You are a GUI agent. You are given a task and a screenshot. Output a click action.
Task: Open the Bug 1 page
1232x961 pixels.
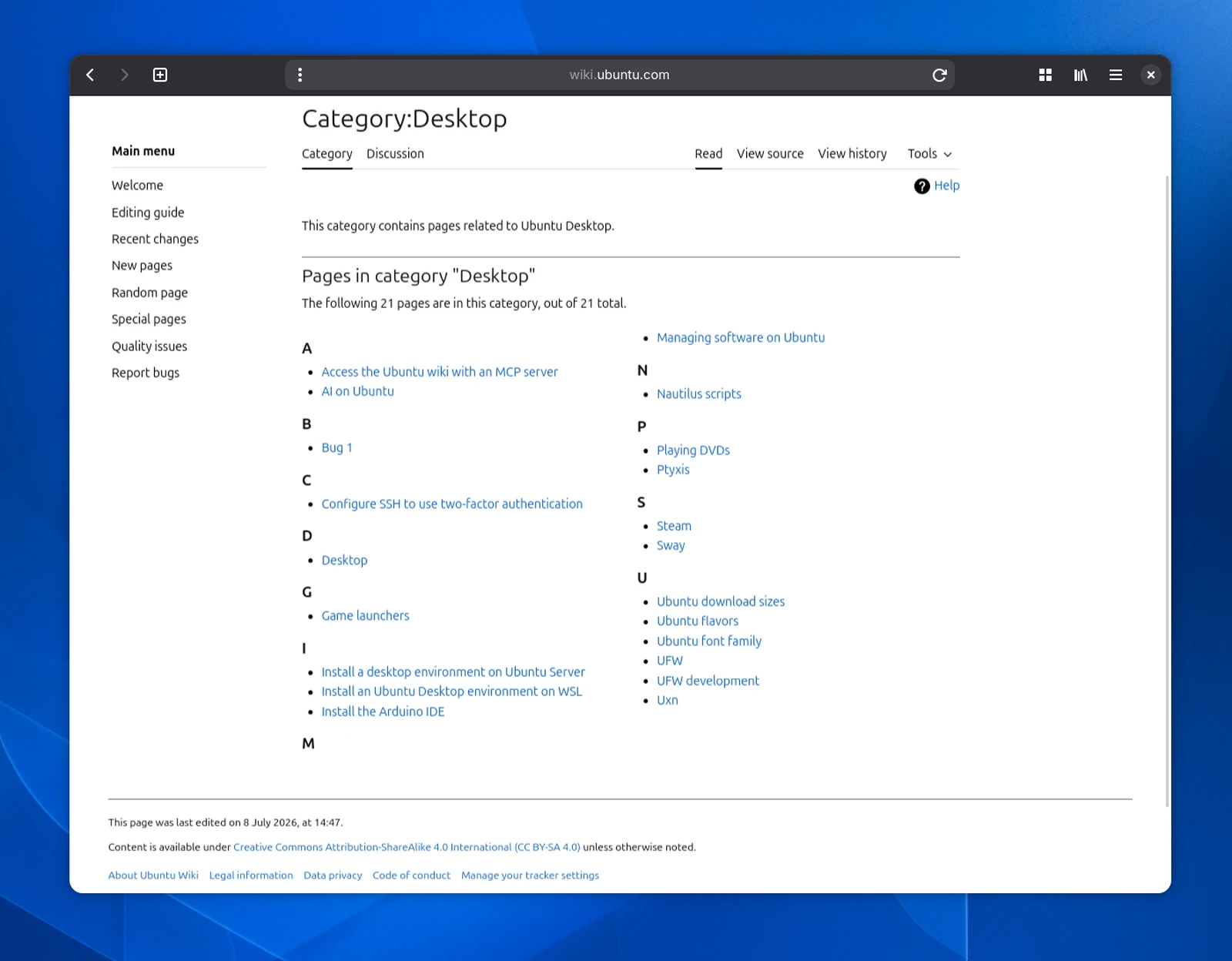tap(336, 448)
